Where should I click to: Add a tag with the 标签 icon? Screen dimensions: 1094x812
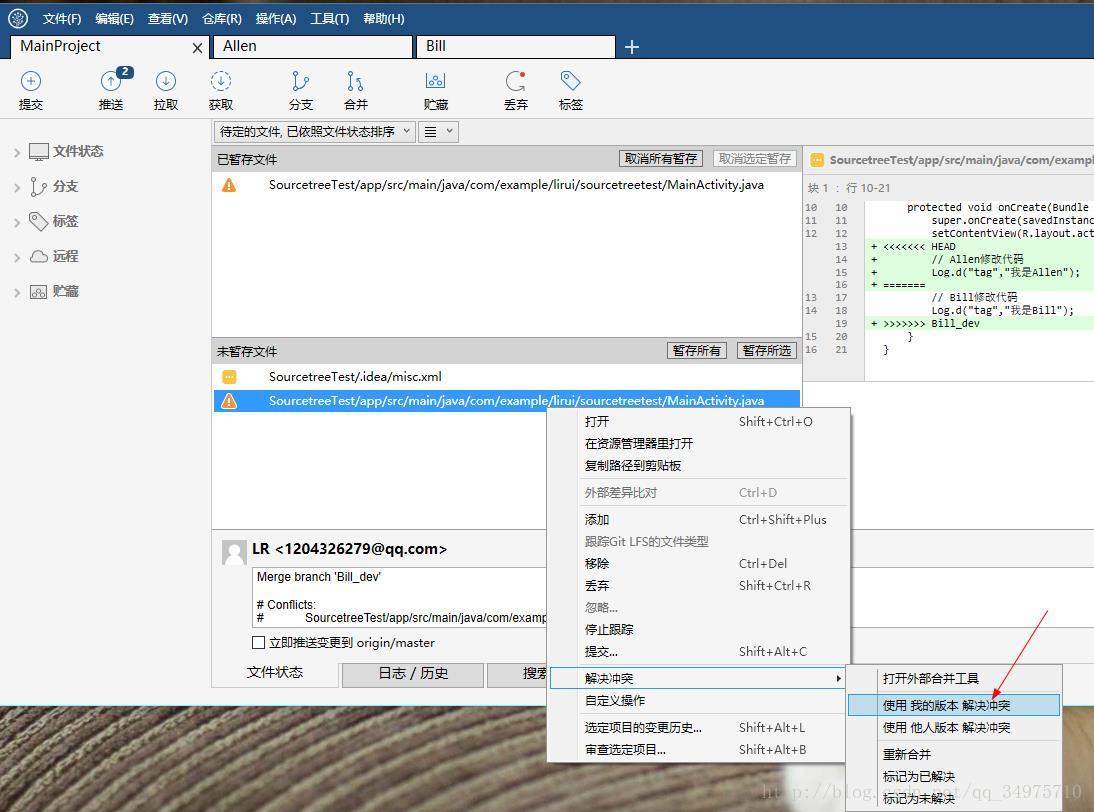coord(570,89)
